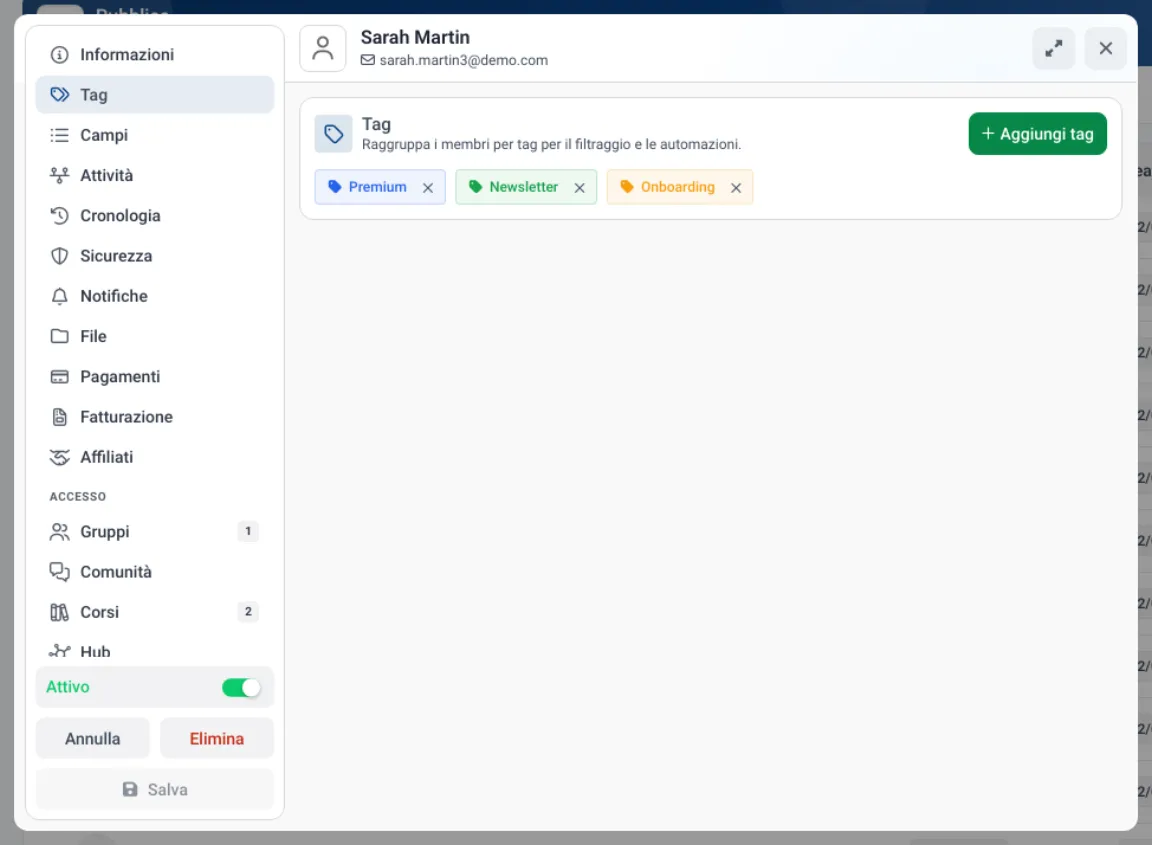The image size is (1152, 845).
Task: Open Notifiche section
Action: (x=154, y=296)
